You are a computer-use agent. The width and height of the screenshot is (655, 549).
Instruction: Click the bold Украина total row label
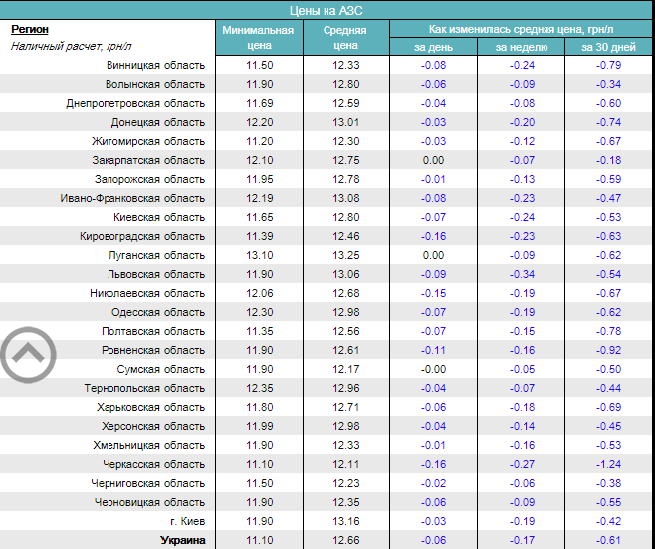tap(182, 540)
